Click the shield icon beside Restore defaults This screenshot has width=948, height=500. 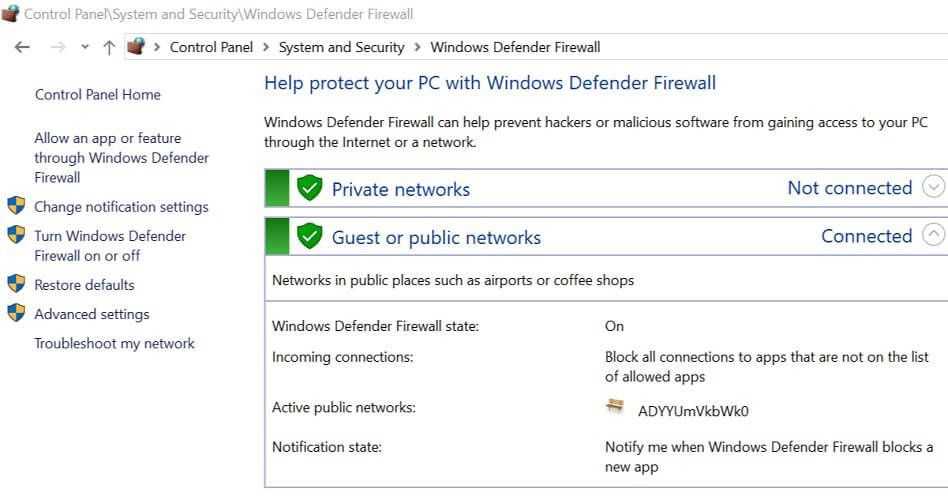[x=16, y=284]
